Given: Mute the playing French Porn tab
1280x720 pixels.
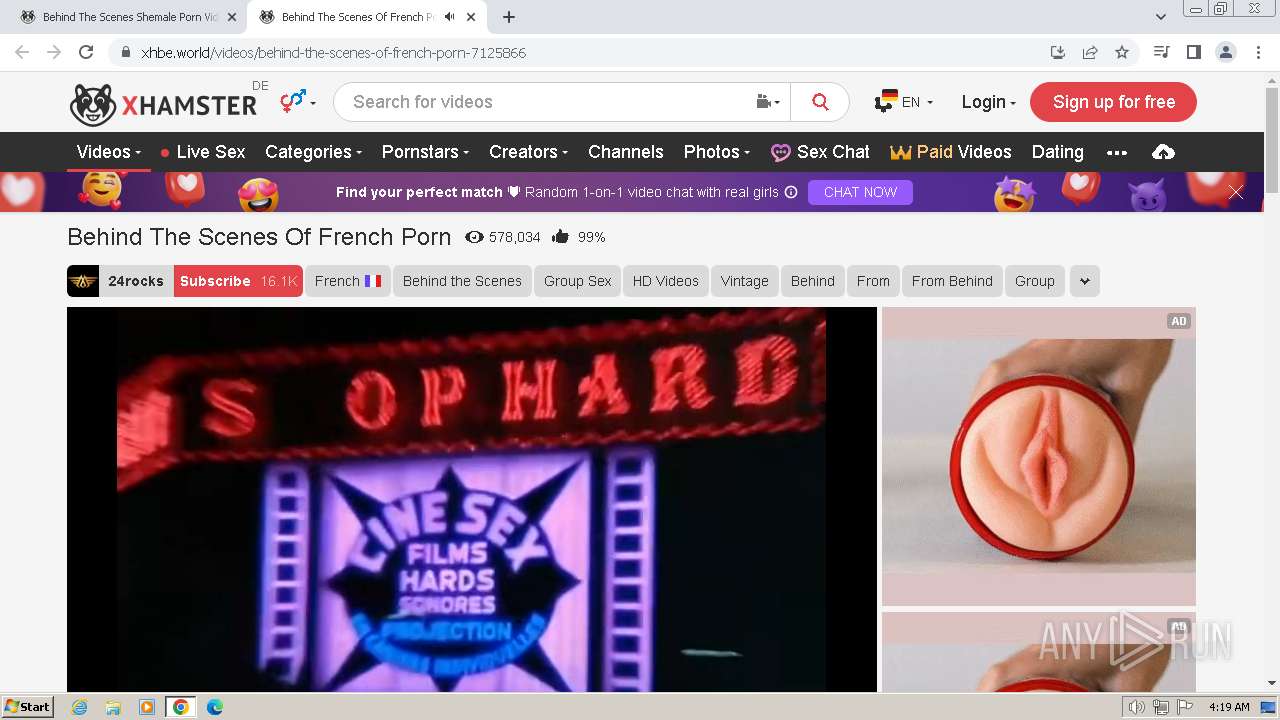Looking at the screenshot, I should click(x=449, y=17).
